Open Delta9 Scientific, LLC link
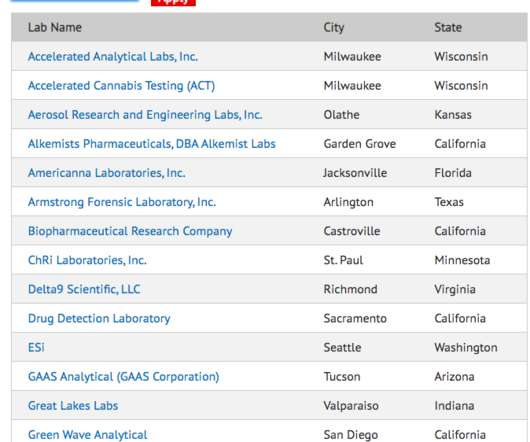 click(x=84, y=289)
